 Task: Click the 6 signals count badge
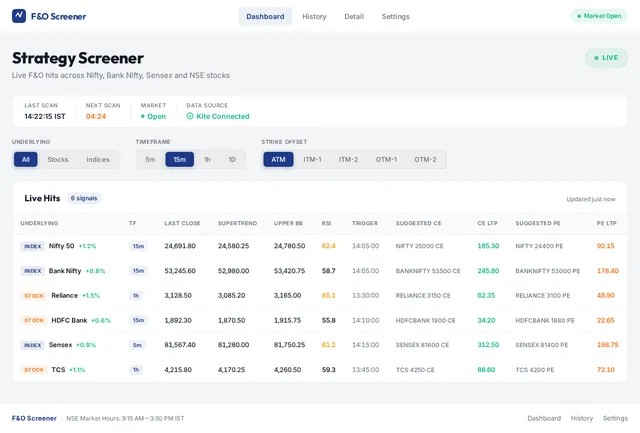click(x=84, y=198)
